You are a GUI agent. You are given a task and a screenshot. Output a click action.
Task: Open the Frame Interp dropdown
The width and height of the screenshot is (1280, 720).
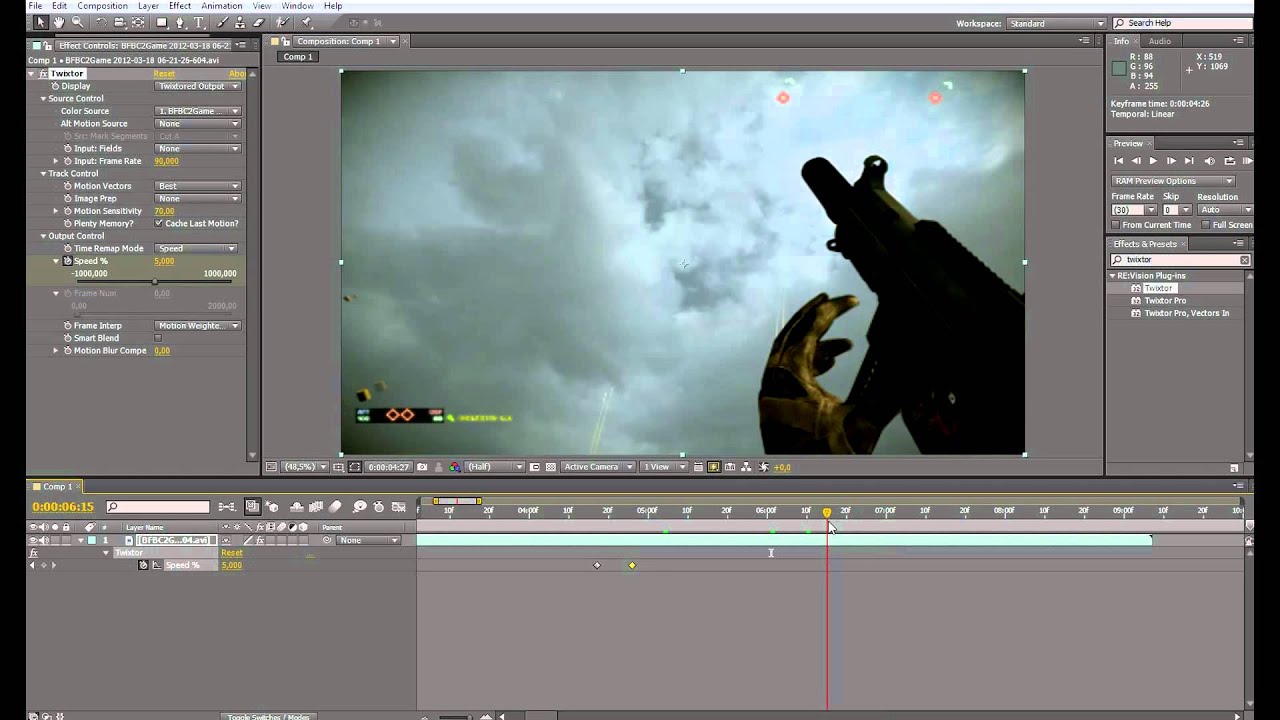(x=198, y=325)
